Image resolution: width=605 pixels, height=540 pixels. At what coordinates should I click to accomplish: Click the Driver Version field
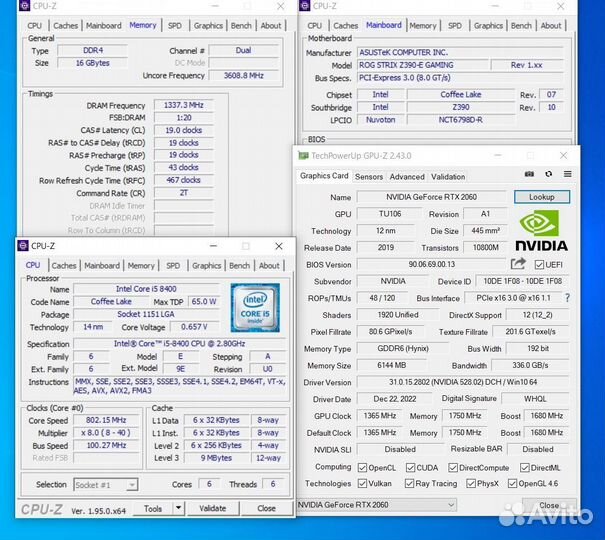(x=463, y=382)
